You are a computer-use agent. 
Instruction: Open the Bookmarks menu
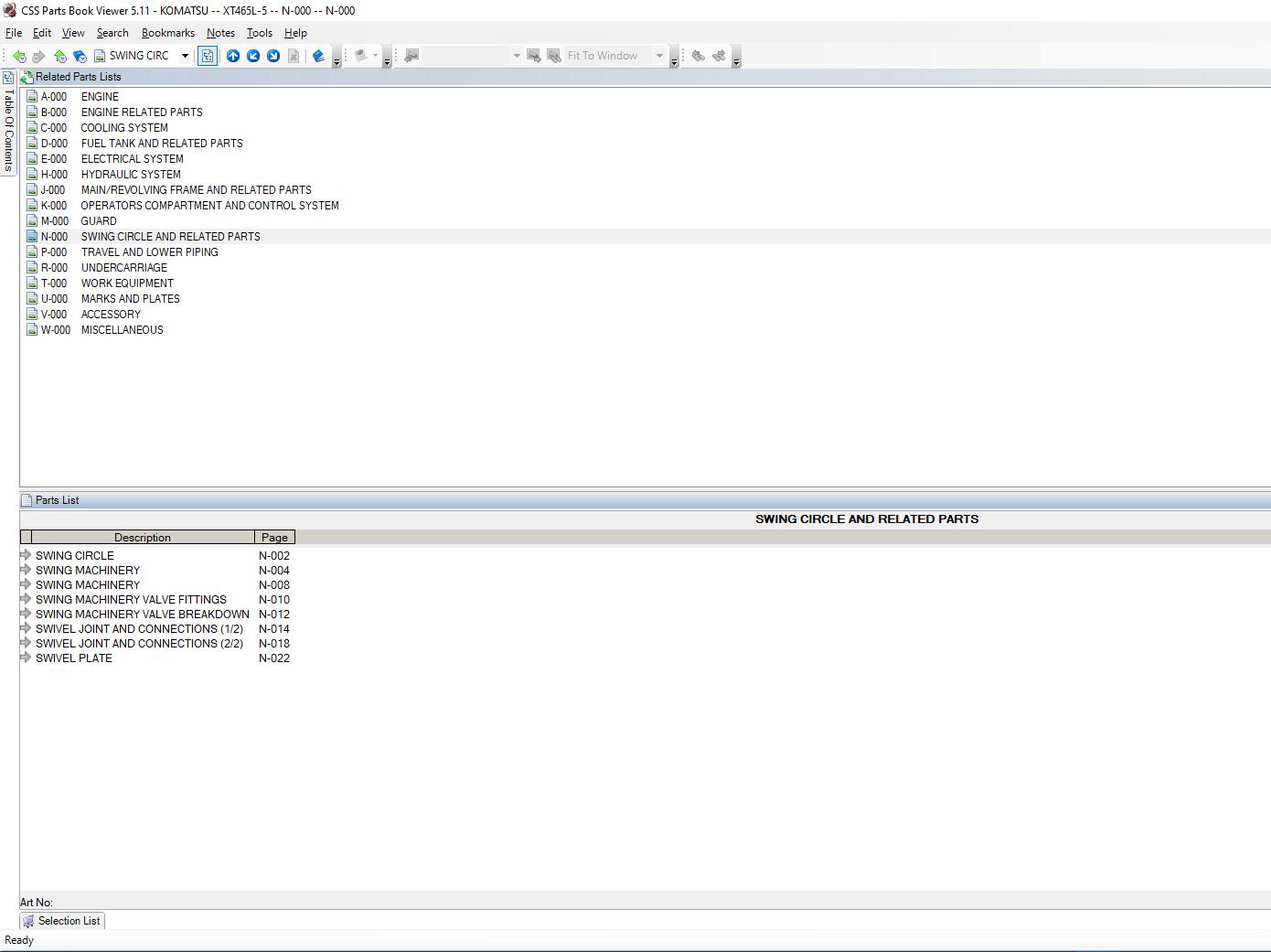(168, 33)
